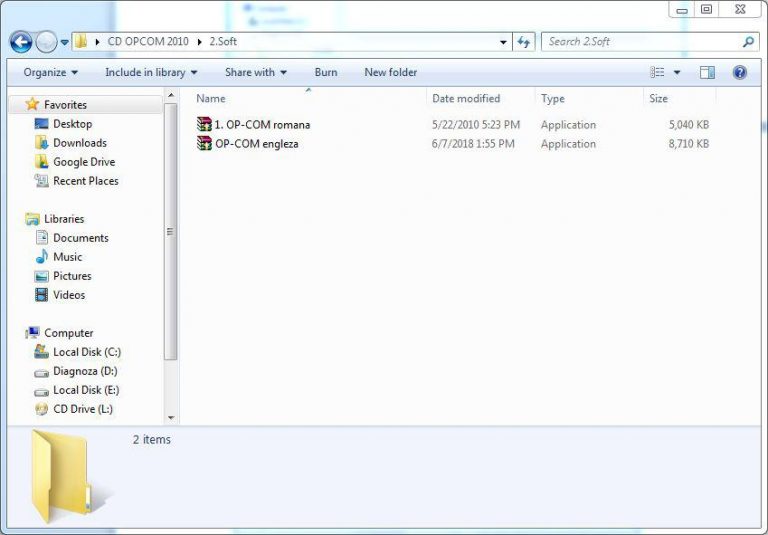Image resolution: width=768 pixels, height=535 pixels.
Task: Select CD OPCOM 2010 in the address path
Action: click(x=148, y=42)
